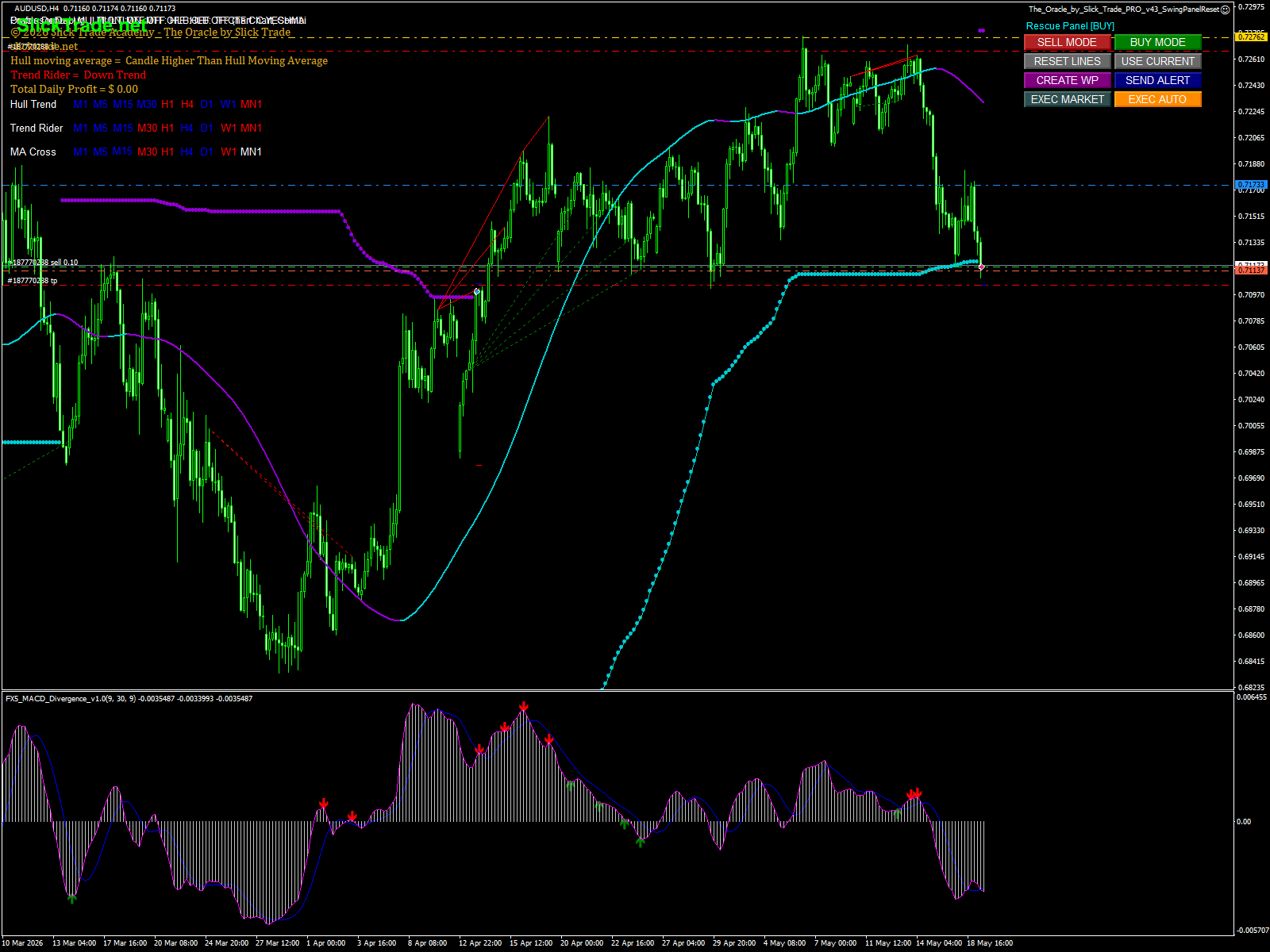Image resolution: width=1270 pixels, height=952 pixels.
Task: Click the pink order marker on the last candle
Action: 982,267
